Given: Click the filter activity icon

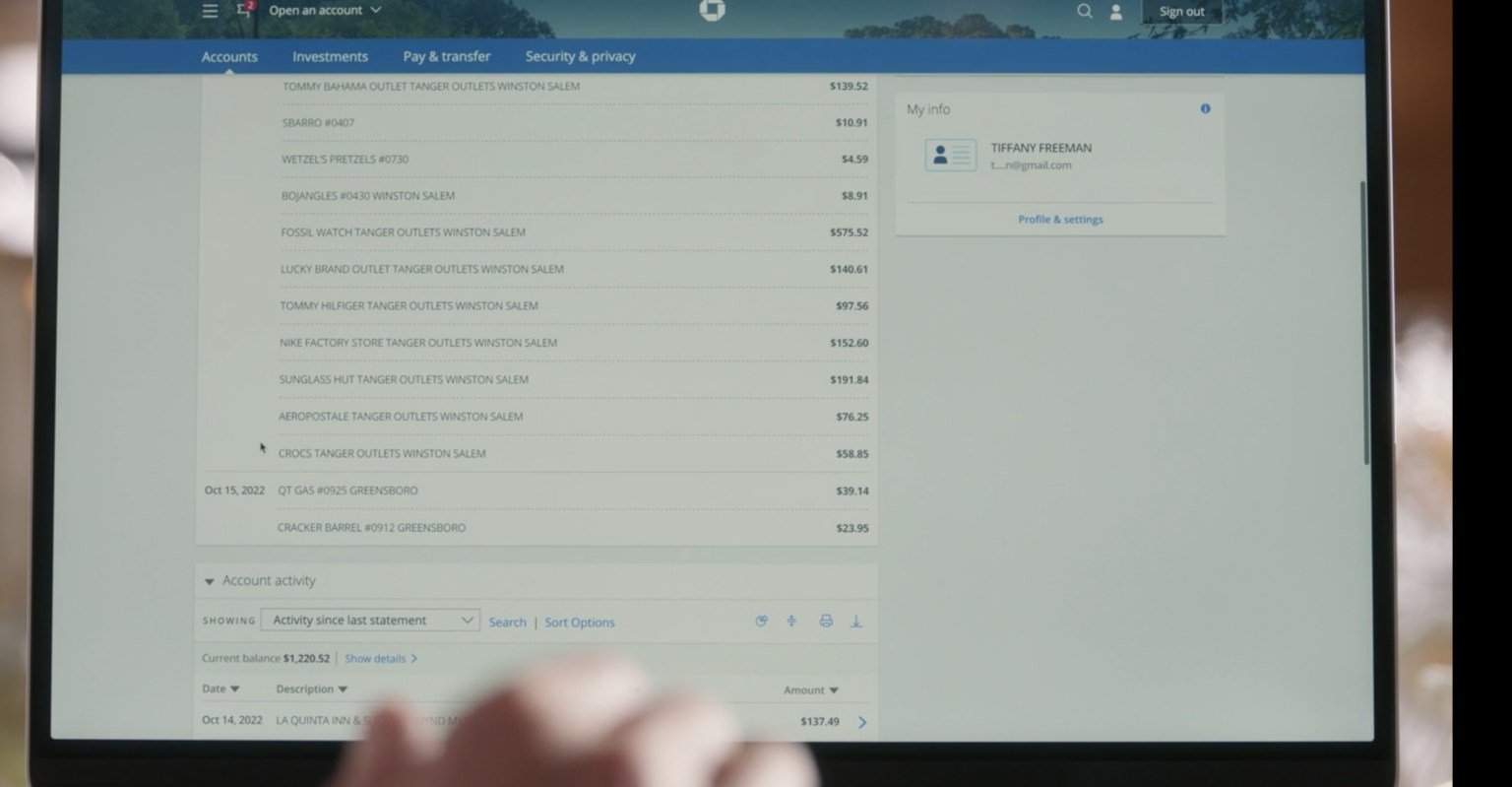Looking at the screenshot, I should click(791, 622).
